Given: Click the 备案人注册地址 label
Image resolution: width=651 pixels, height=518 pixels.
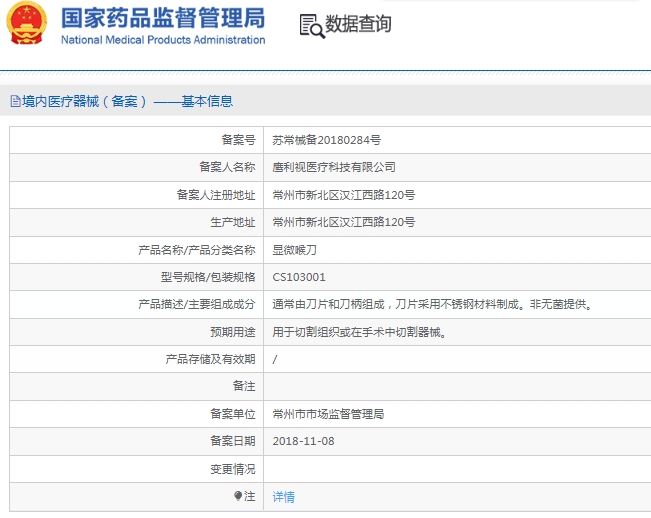Looking at the screenshot, I should point(216,195).
